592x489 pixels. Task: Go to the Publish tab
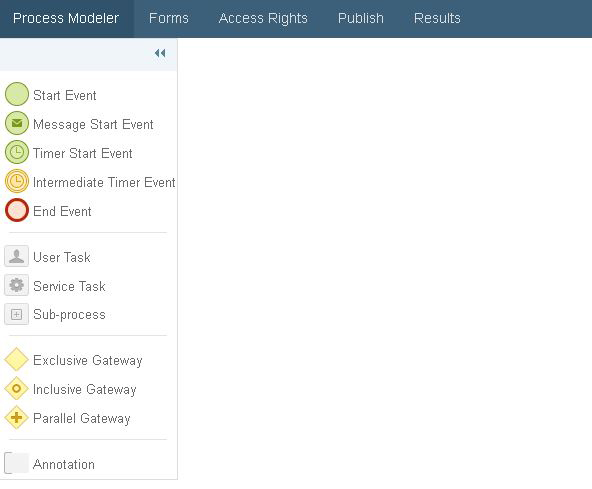361,19
